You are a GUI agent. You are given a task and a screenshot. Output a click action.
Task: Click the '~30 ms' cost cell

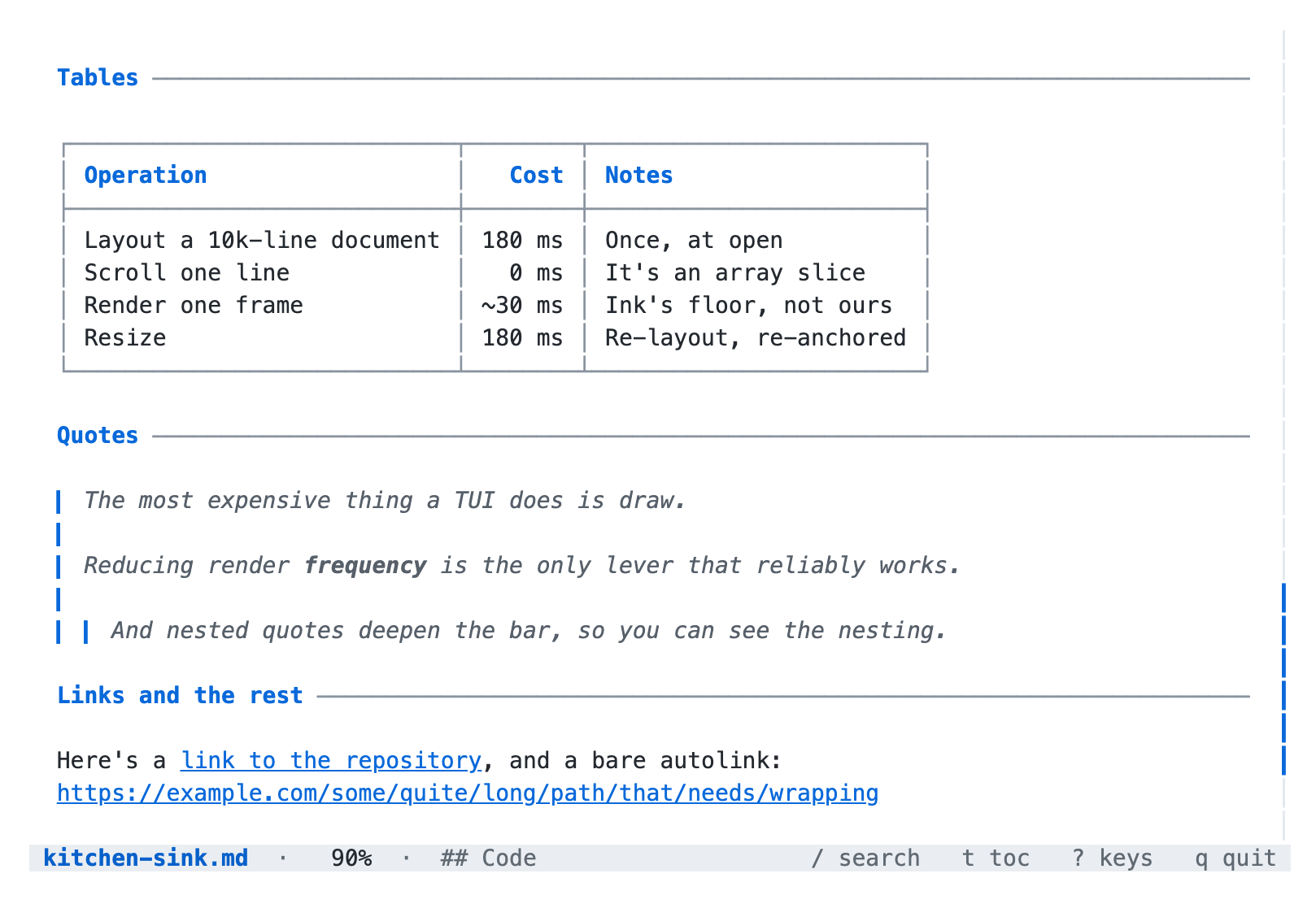click(522, 306)
